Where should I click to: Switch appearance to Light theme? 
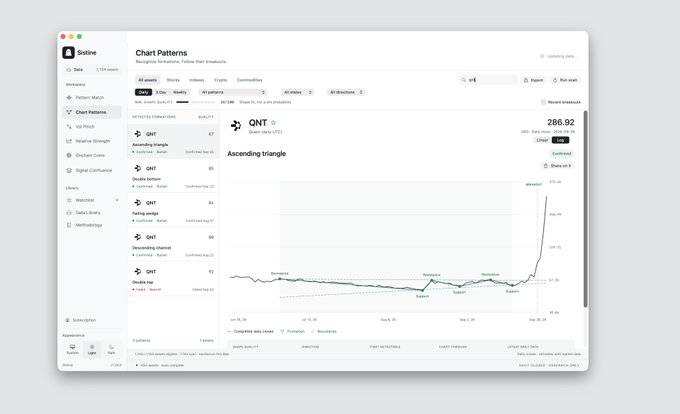(x=92, y=349)
